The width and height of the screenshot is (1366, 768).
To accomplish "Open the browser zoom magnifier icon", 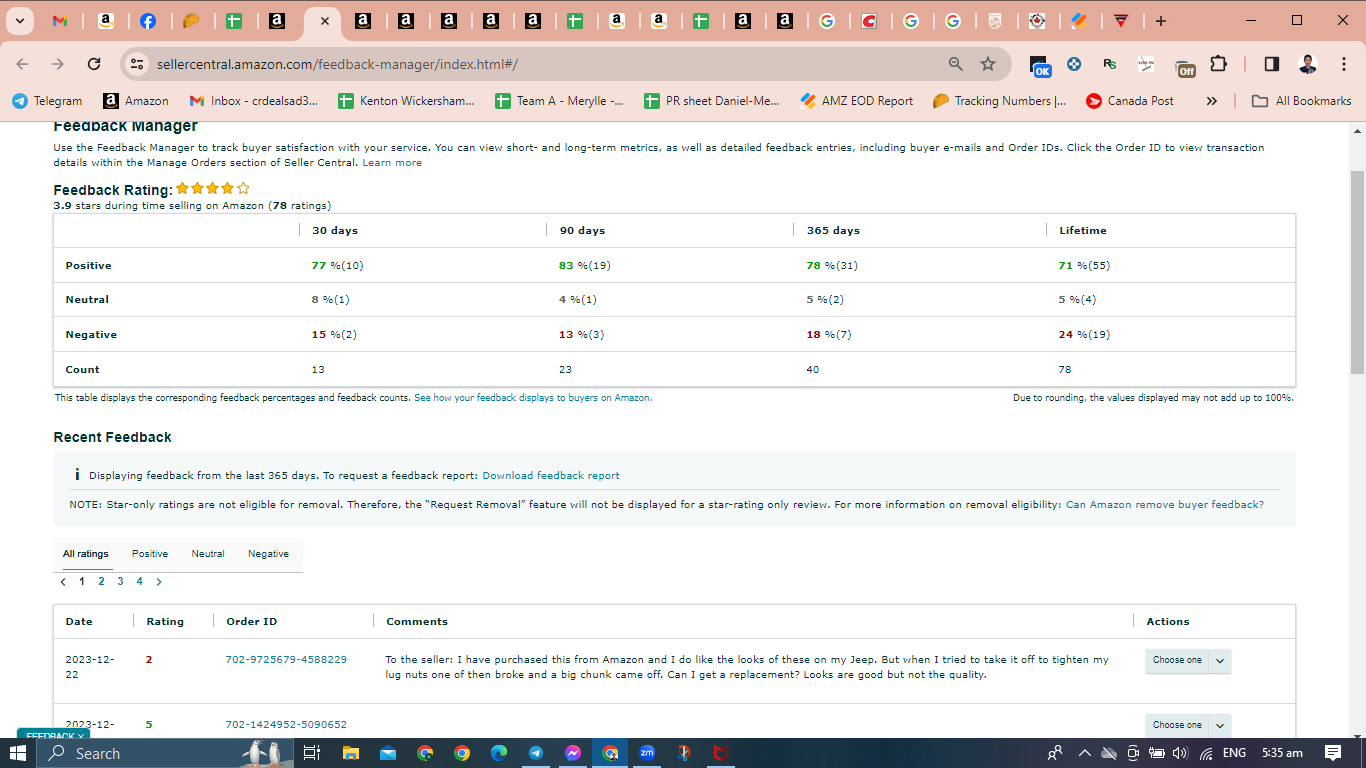I will (956, 64).
